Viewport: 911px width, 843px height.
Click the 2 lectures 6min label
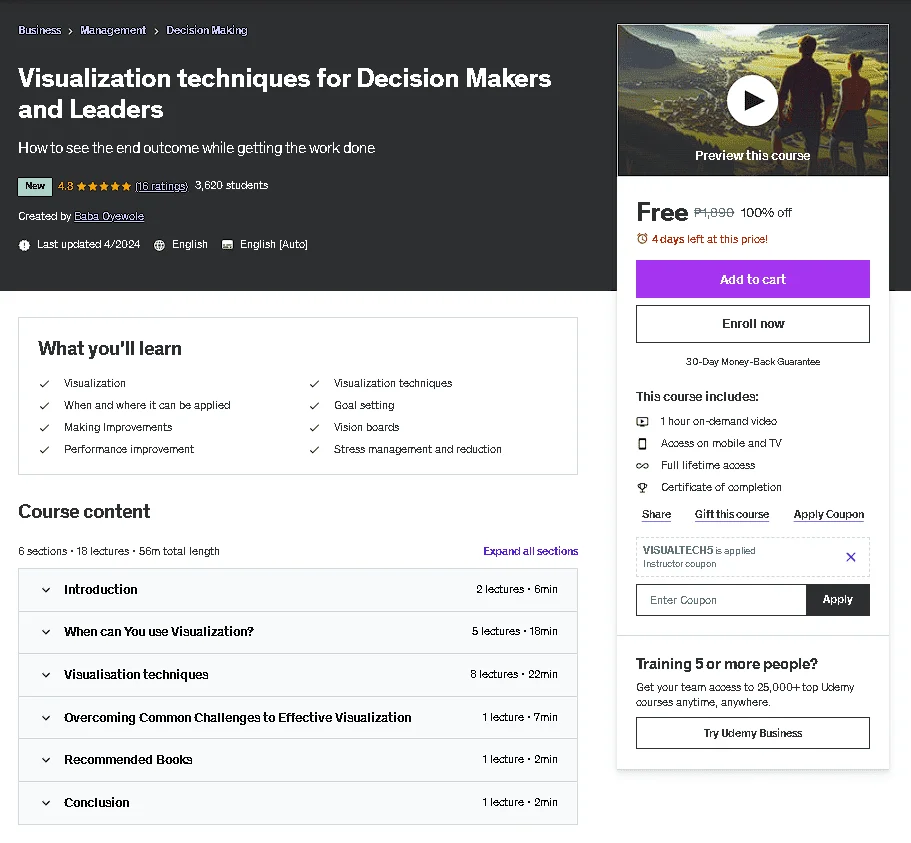pos(517,590)
